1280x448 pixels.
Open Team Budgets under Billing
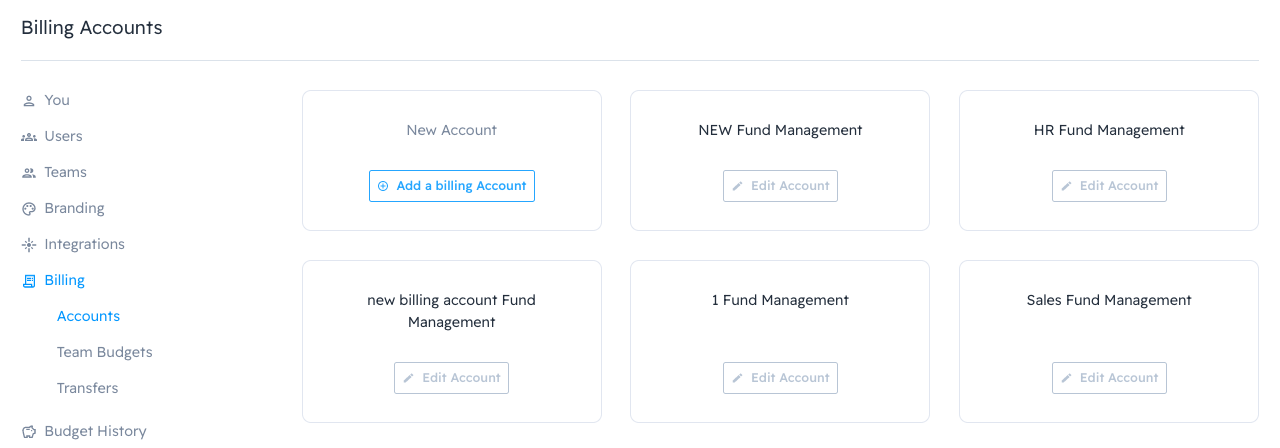(104, 352)
